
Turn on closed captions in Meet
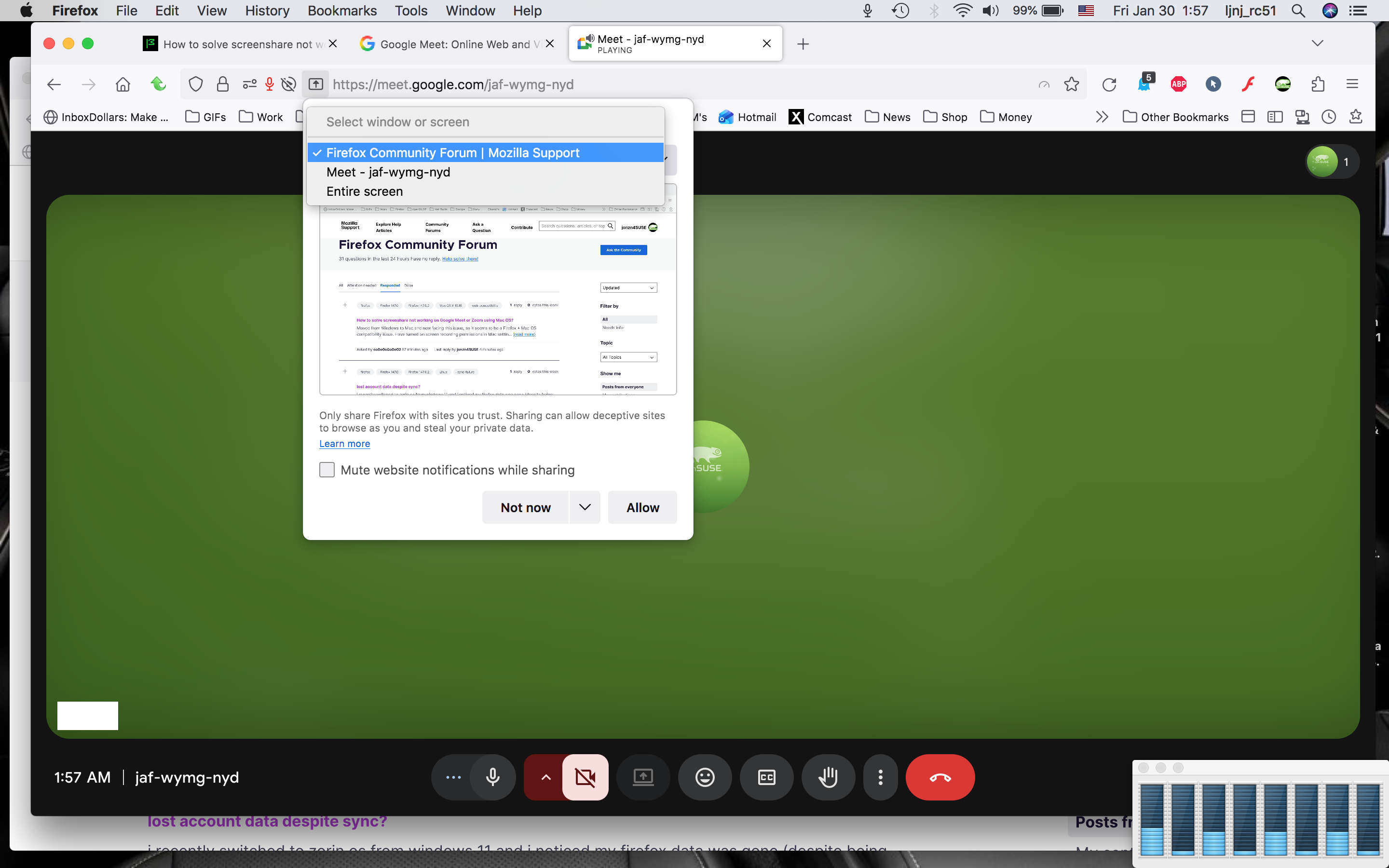click(x=767, y=777)
